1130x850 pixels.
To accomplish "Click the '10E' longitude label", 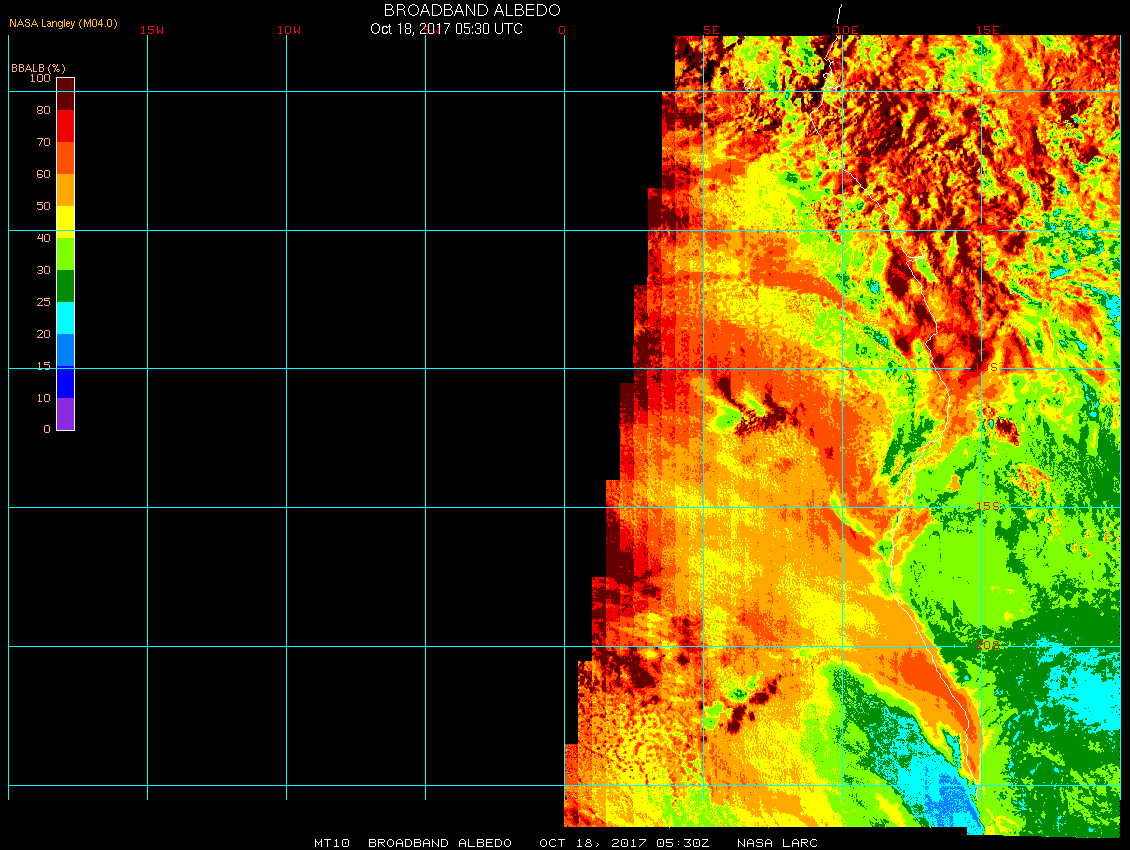I will 847,30.
